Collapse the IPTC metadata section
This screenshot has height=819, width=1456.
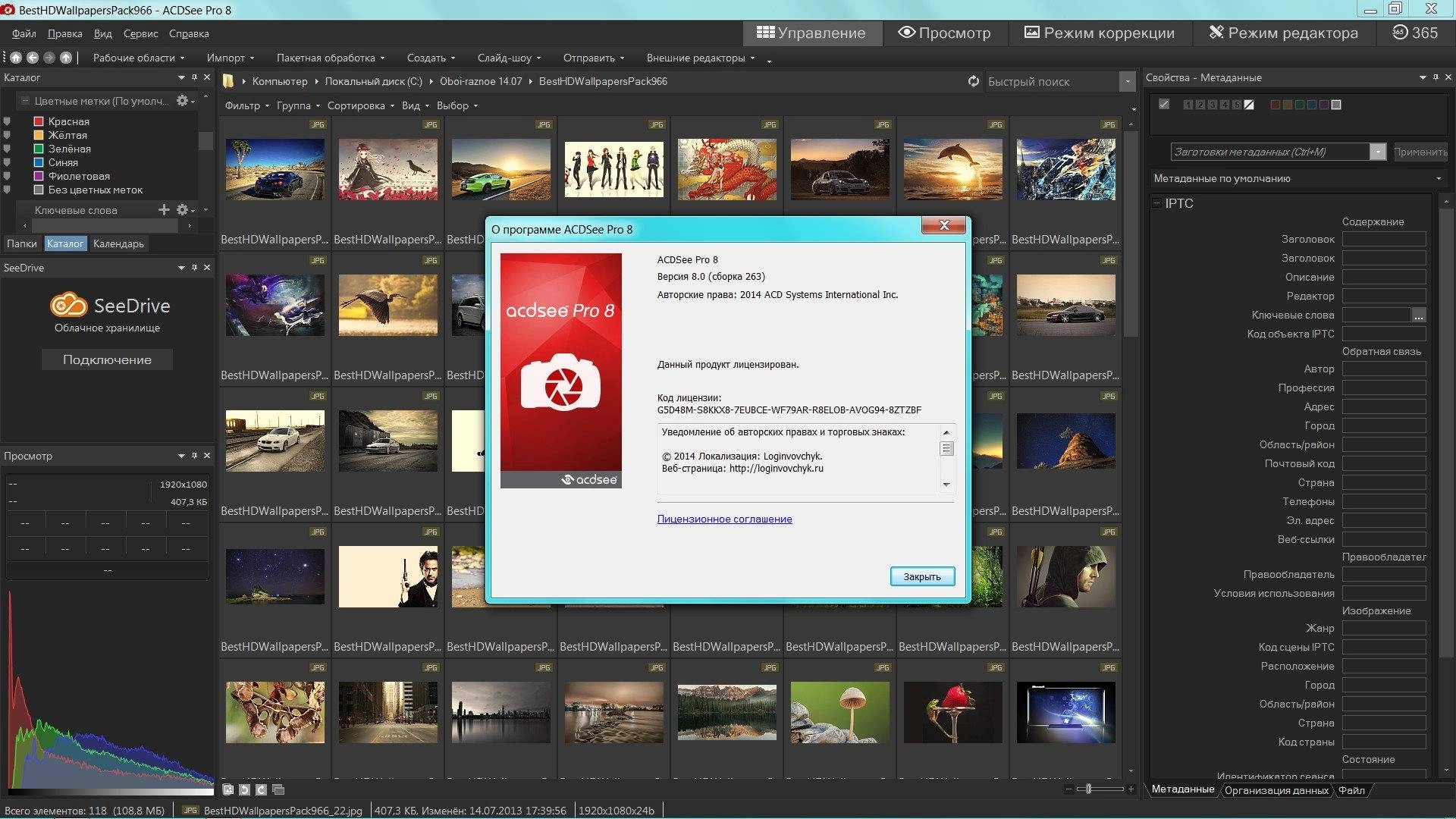coord(1156,203)
